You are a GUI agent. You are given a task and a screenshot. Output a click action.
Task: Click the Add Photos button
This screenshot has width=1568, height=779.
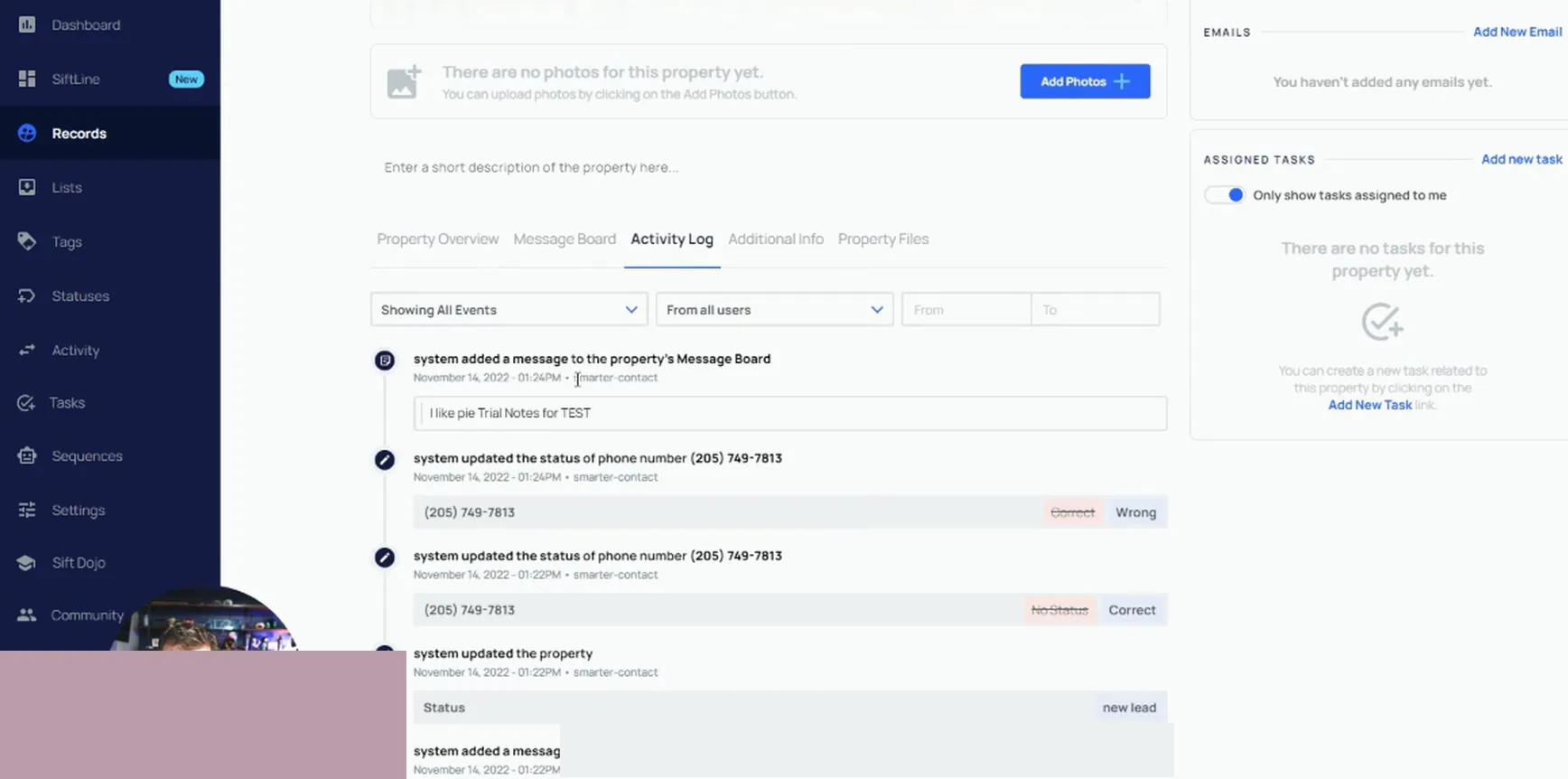tap(1085, 81)
